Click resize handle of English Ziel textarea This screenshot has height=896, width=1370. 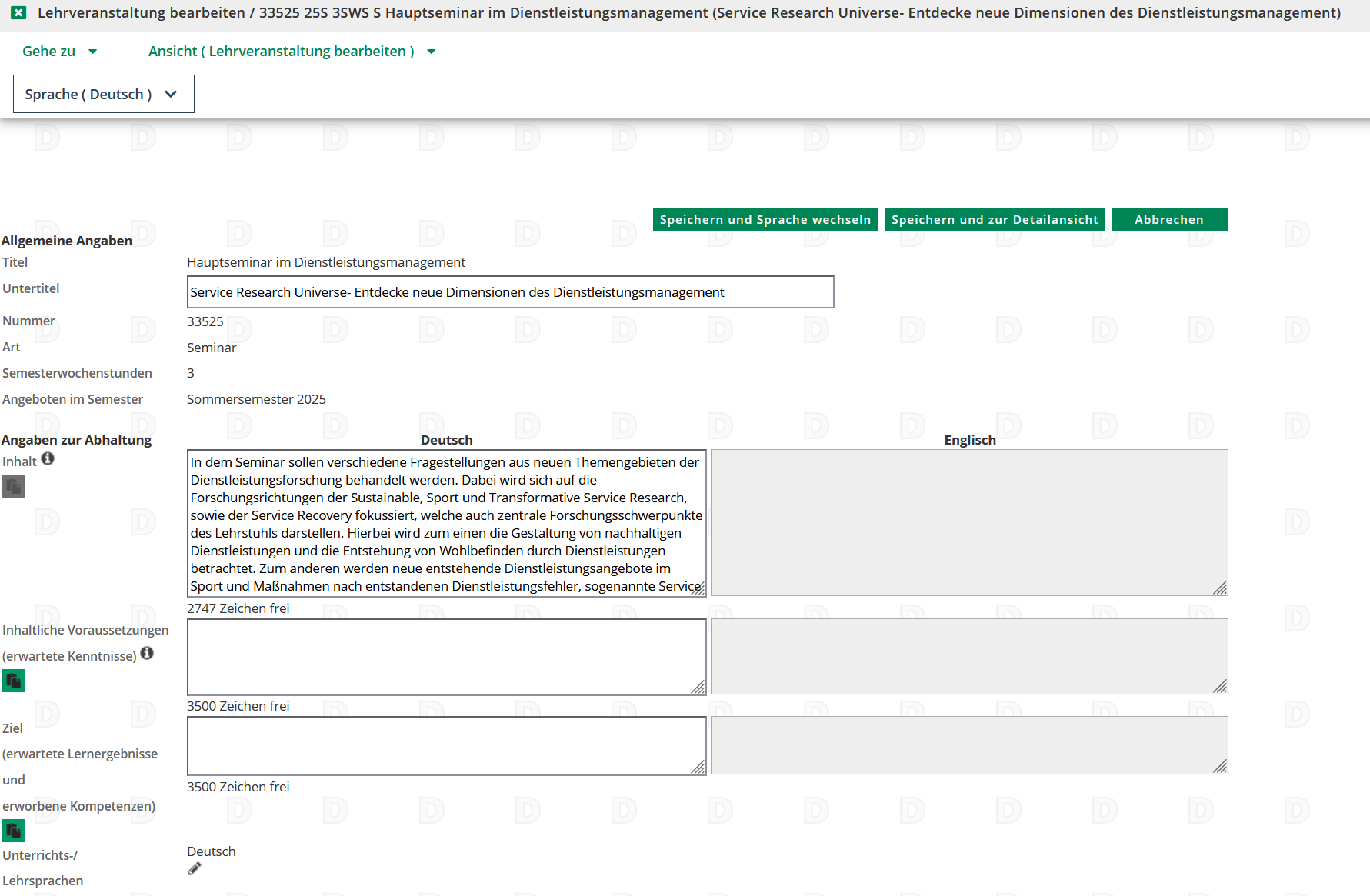tap(1220, 766)
